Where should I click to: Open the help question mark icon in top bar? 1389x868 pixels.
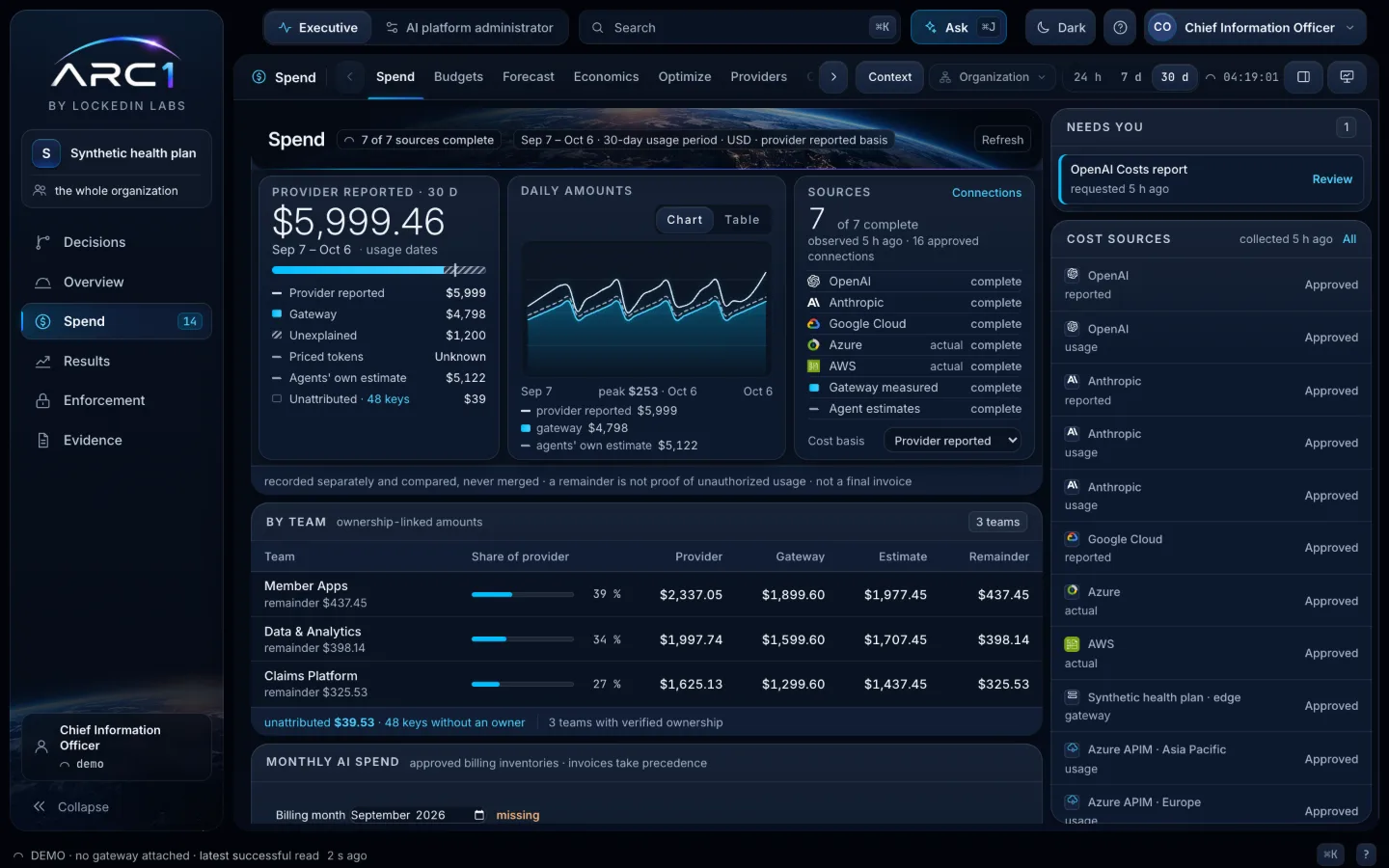(1120, 28)
